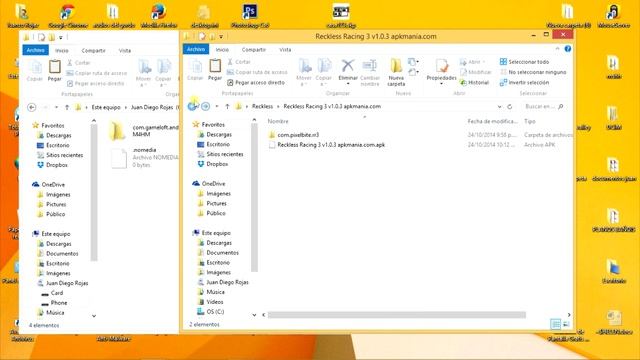
Task: Select Card in left window sidebar
Action: pyautogui.click(x=52, y=293)
